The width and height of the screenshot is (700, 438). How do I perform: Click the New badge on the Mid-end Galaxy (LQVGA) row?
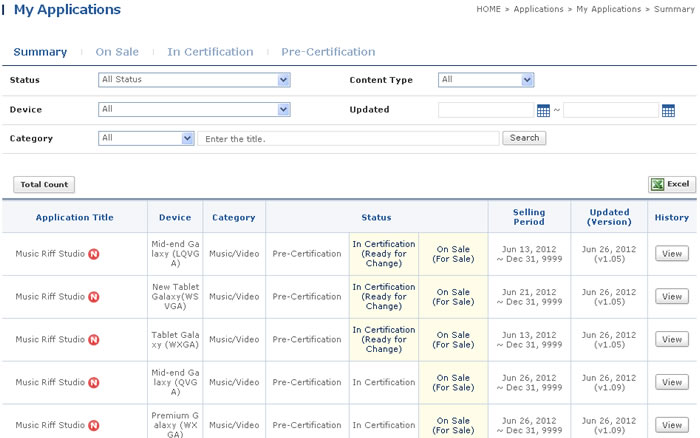(x=94, y=254)
